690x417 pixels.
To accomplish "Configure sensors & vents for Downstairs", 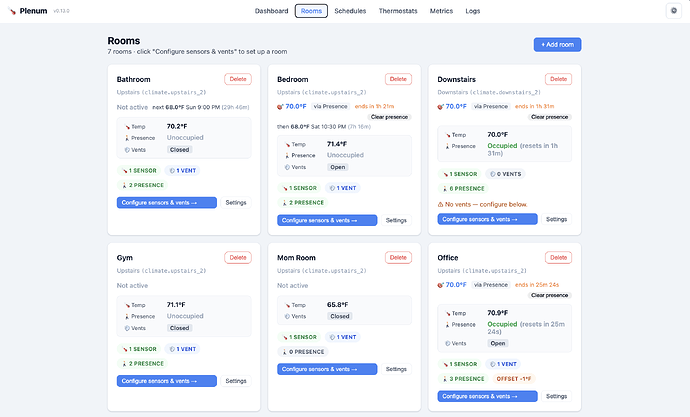I will point(487,219).
